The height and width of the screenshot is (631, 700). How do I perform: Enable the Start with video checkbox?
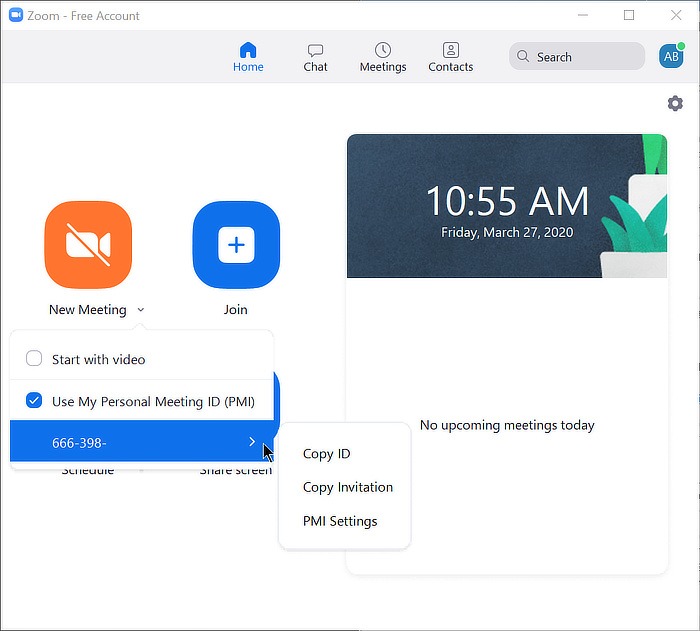[x=34, y=359]
